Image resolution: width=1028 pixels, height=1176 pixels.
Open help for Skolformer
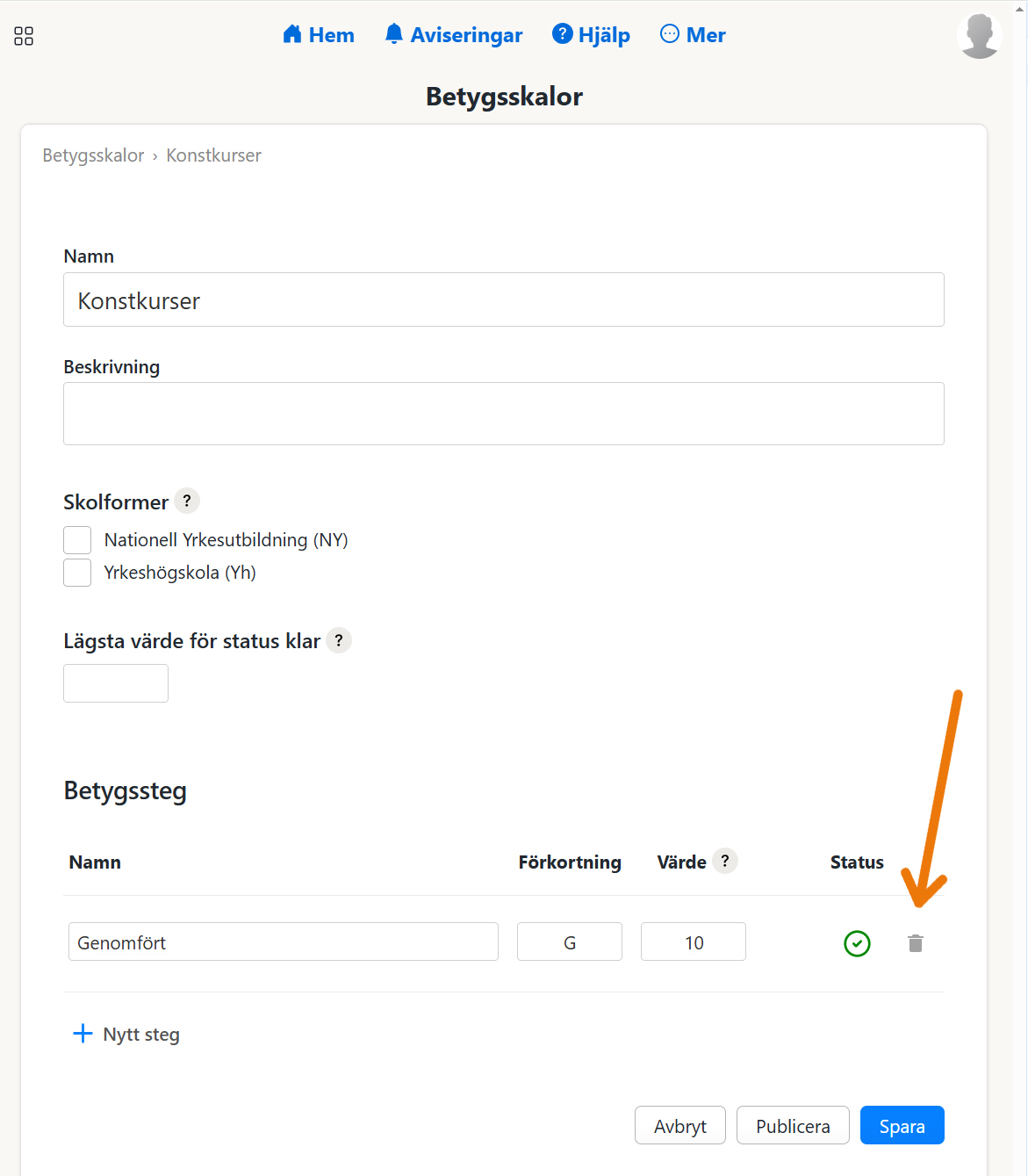(187, 501)
